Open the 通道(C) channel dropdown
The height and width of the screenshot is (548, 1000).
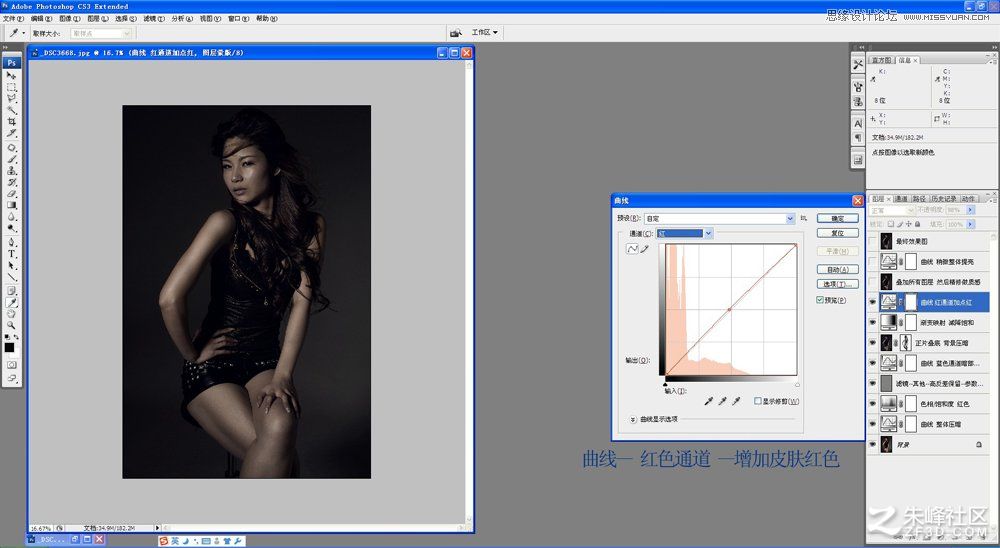pos(708,233)
